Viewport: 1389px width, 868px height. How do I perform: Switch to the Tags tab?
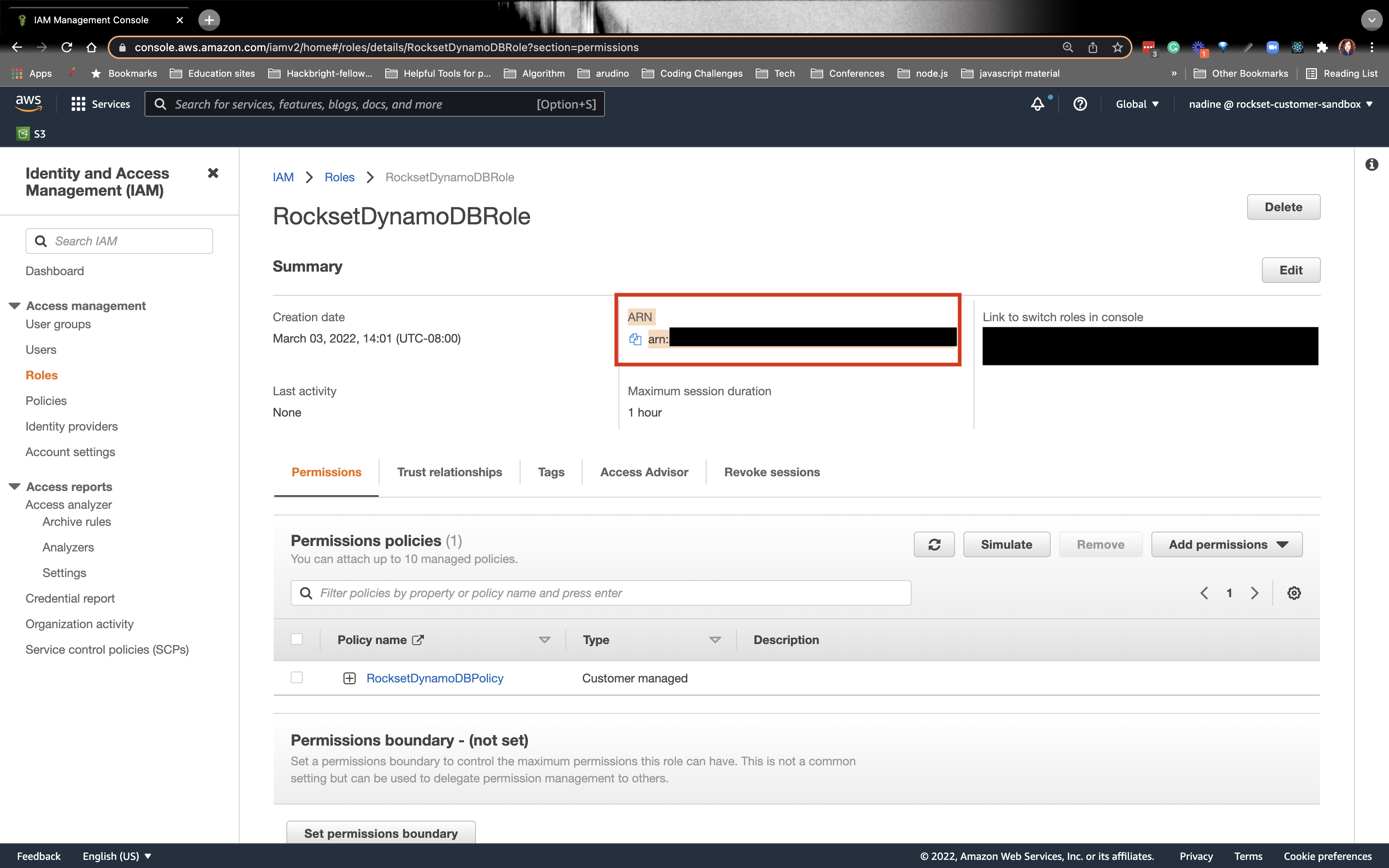point(551,472)
